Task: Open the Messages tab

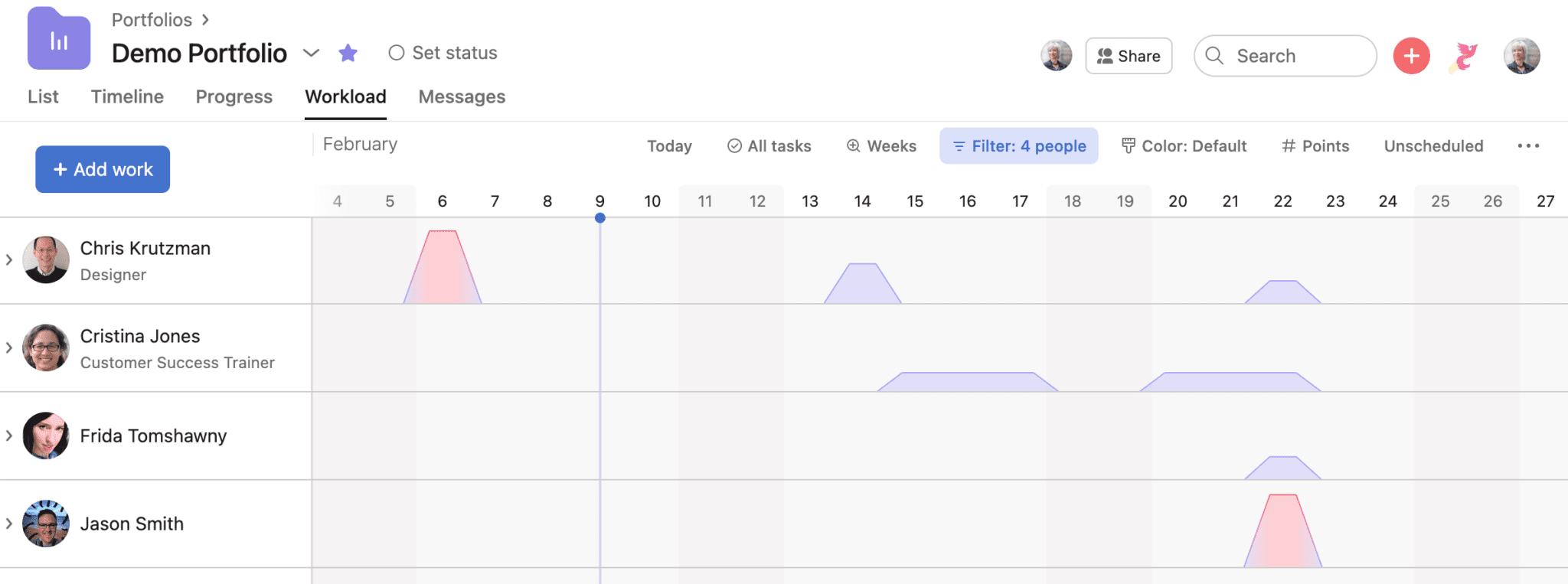Action: 462,96
